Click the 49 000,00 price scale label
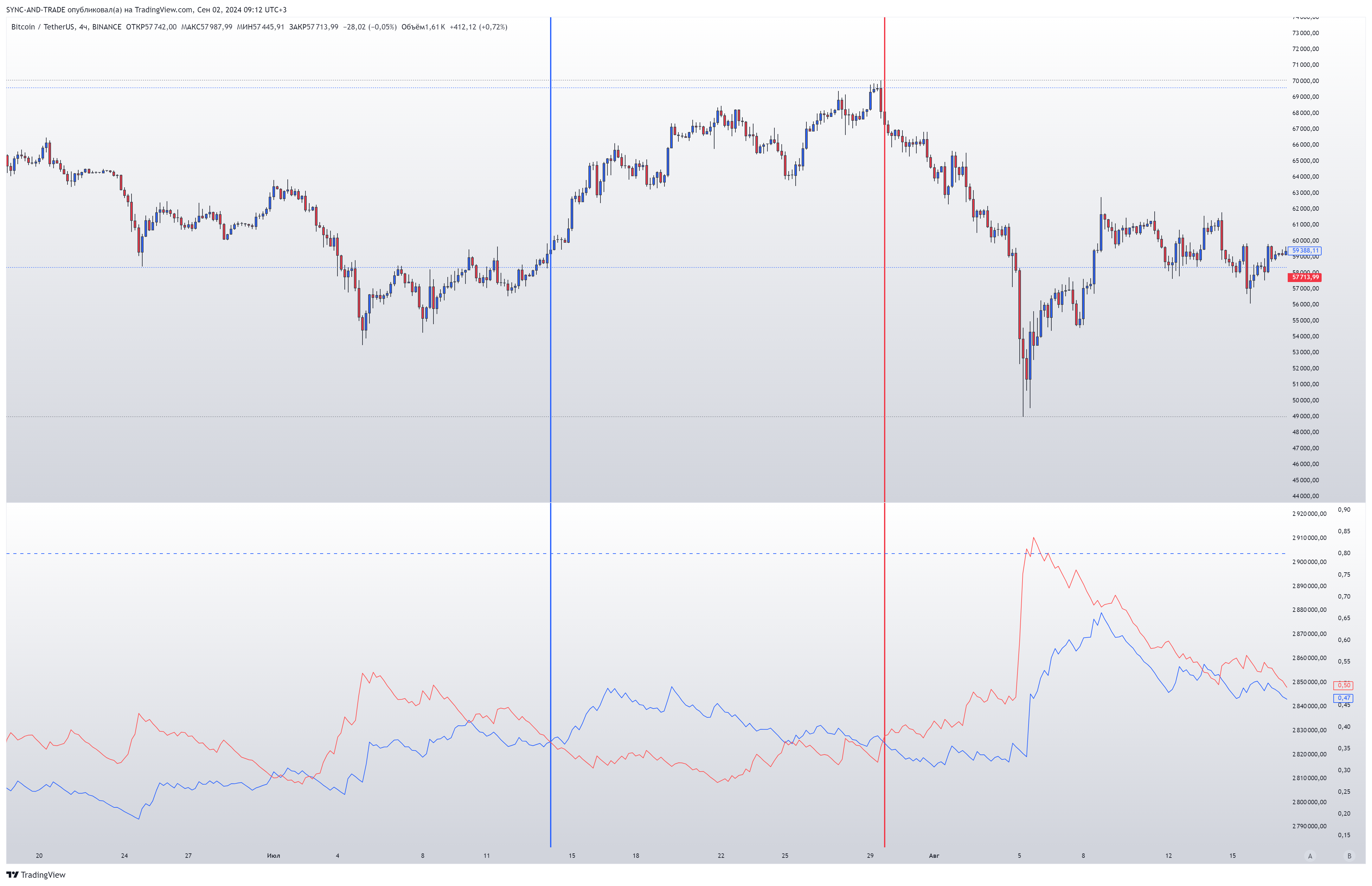 [x=1305, y=416]
